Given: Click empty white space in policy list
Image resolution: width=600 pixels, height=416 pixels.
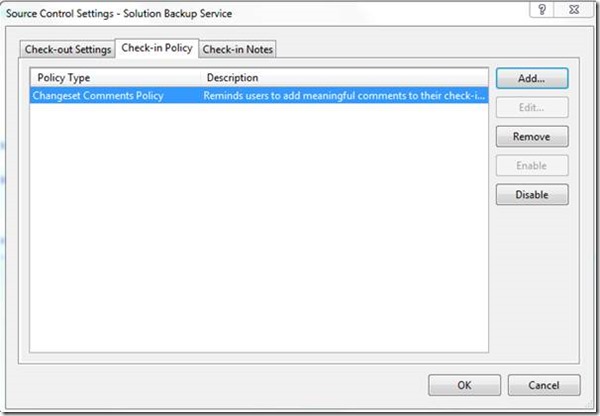Looking at the screenshot, I should [x=259, y=230].
